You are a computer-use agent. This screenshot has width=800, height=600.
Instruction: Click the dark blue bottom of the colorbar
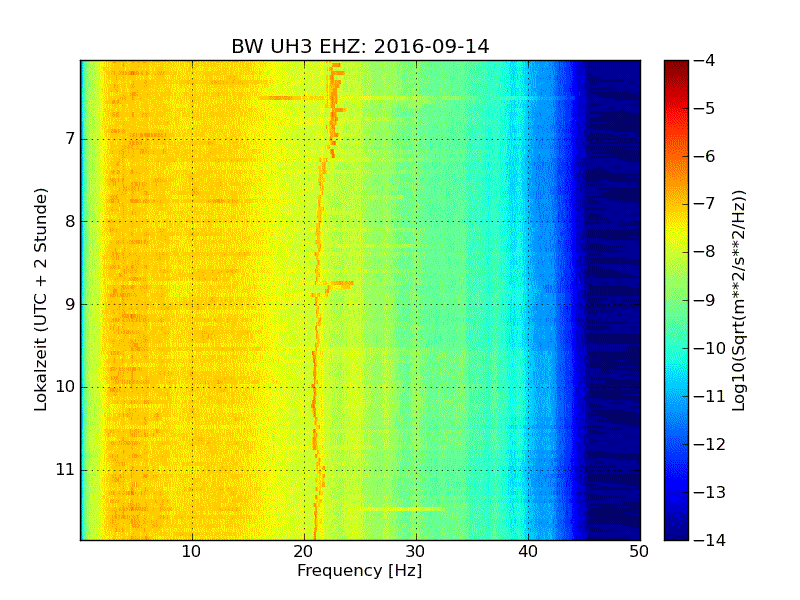(676, 531)
